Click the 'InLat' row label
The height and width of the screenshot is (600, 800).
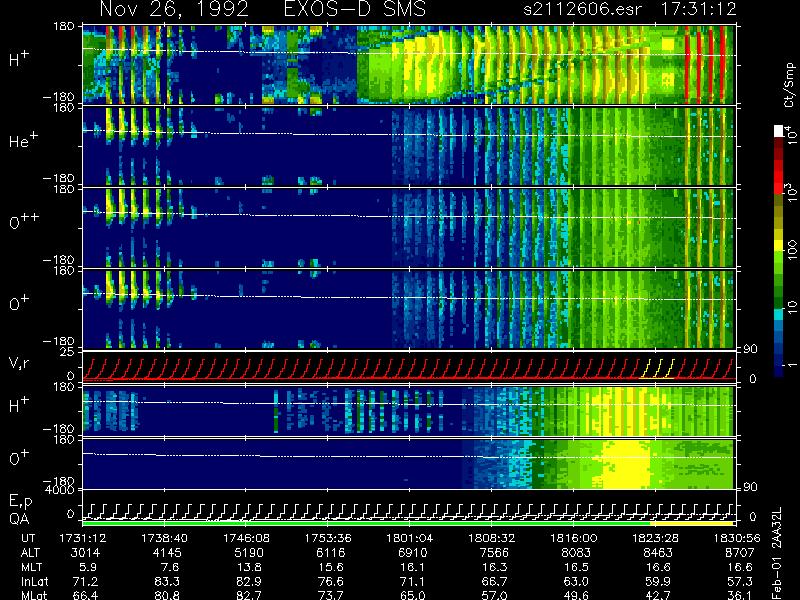(34, 581)
